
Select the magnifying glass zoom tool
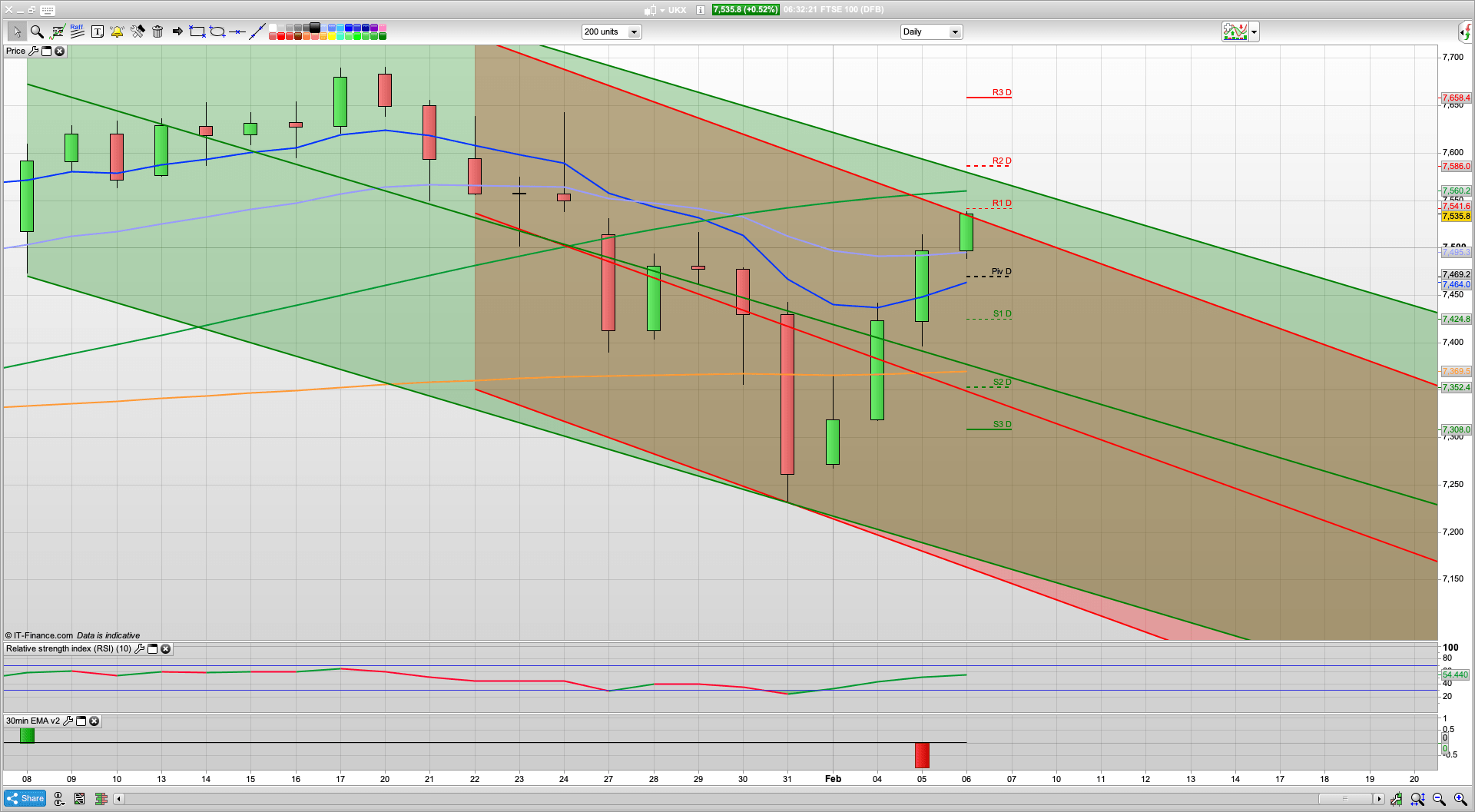pyautogui.click(x=36, y=31)
